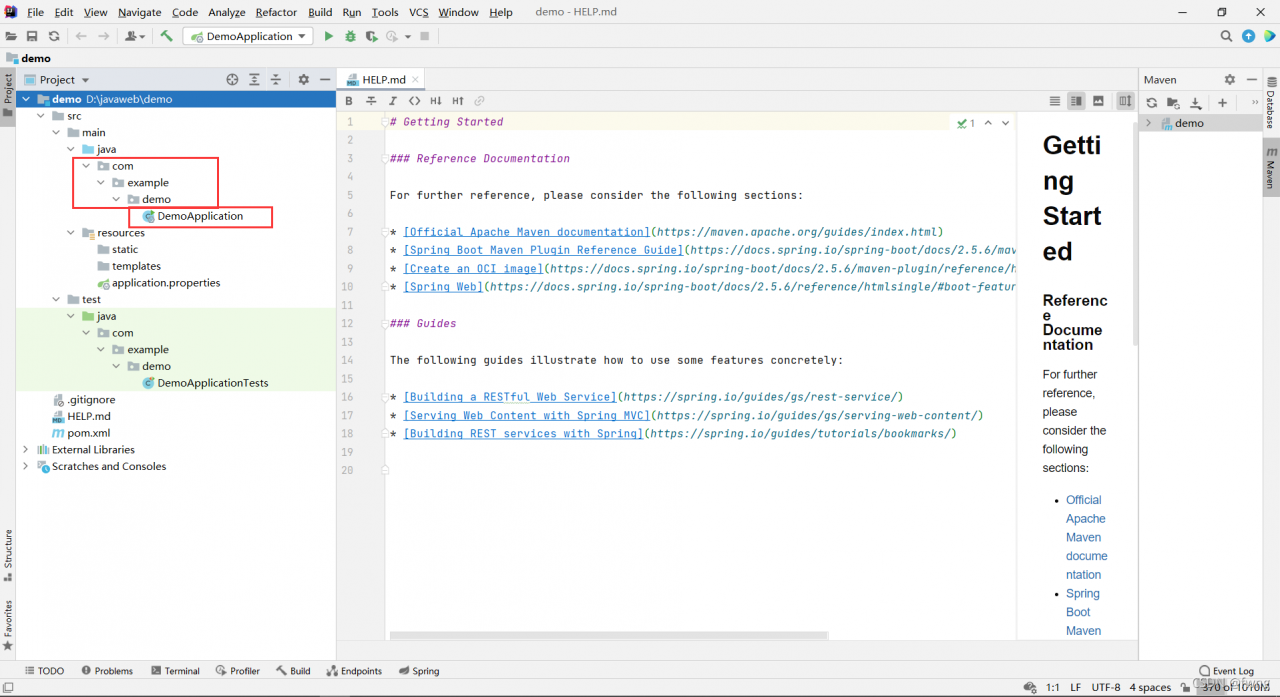Image resolution: width=1280 pixels, height=697 pixels.
Task: Expand Scratches and Consoles node
Action: [x=26, y=466]
